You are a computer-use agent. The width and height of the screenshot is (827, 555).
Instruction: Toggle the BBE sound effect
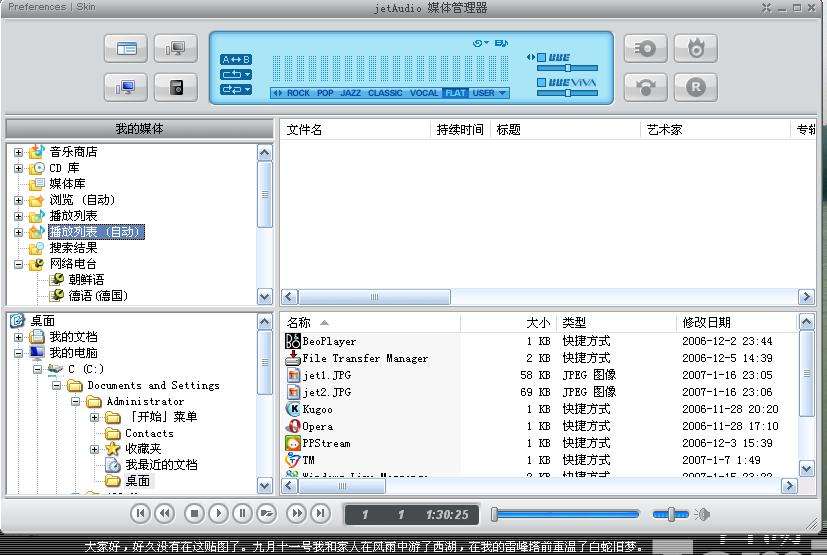(541, 58)
